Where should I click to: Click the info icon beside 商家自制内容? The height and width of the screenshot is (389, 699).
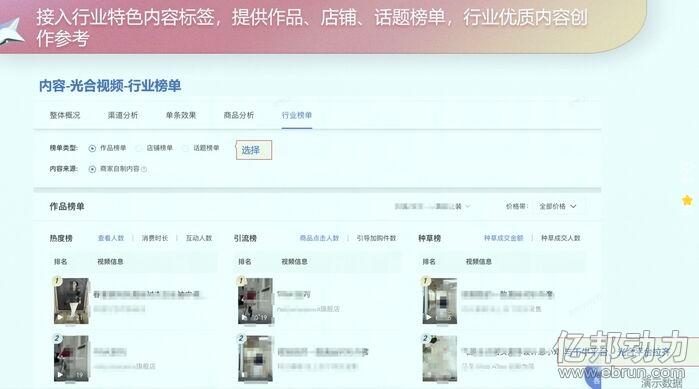pos(144,169)
